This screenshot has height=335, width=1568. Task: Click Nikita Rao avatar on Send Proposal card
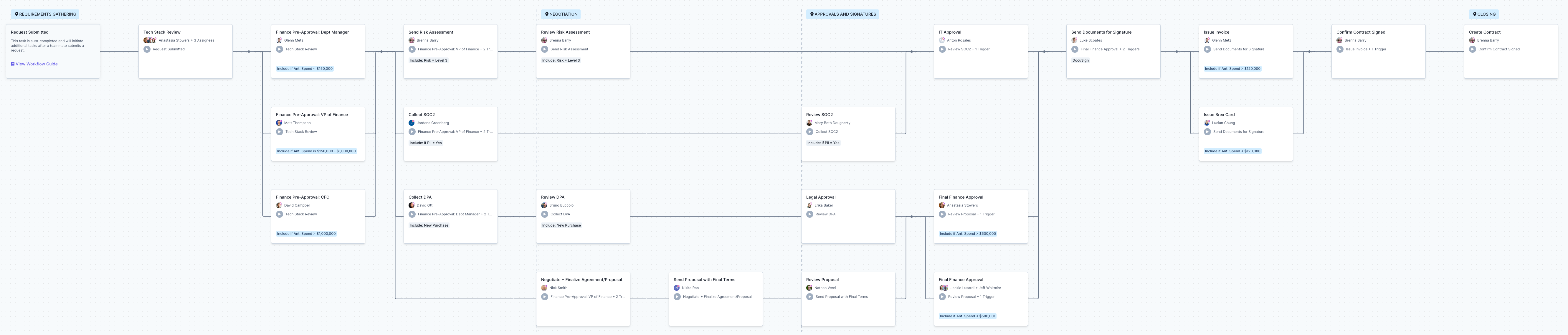click(x=677, y=288)
